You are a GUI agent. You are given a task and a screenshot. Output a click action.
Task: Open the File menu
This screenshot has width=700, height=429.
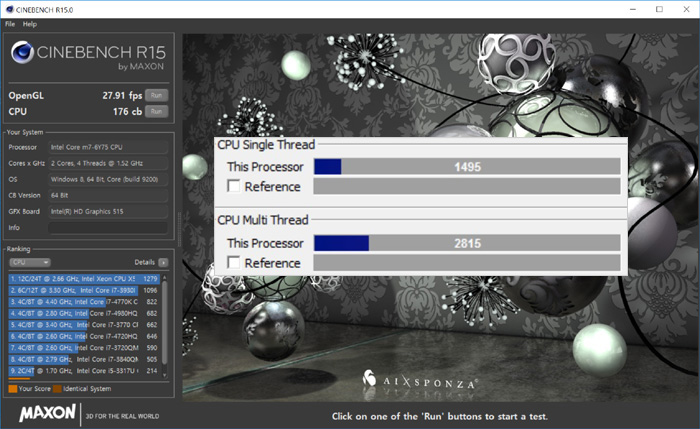(x=10, y=24)
